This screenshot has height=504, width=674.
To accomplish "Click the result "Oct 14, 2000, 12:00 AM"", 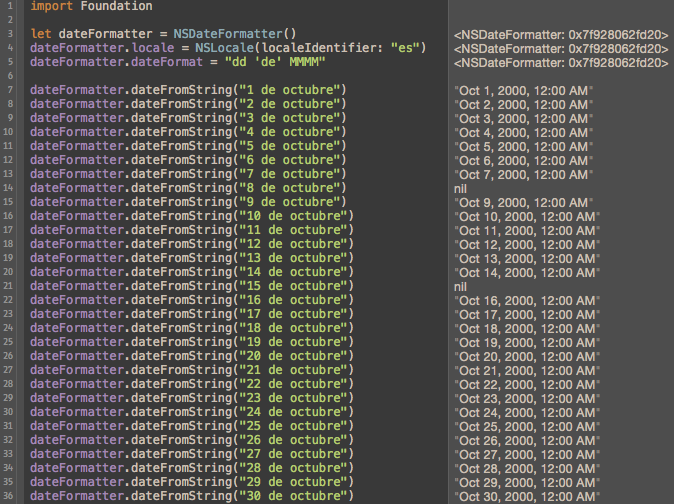I will [527, 273].
